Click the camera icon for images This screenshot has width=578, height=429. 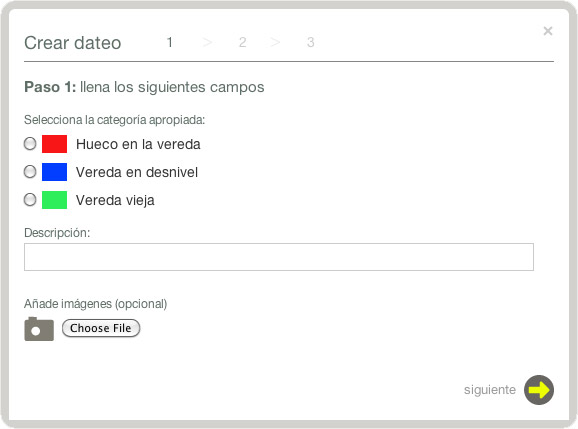point(39,329)
